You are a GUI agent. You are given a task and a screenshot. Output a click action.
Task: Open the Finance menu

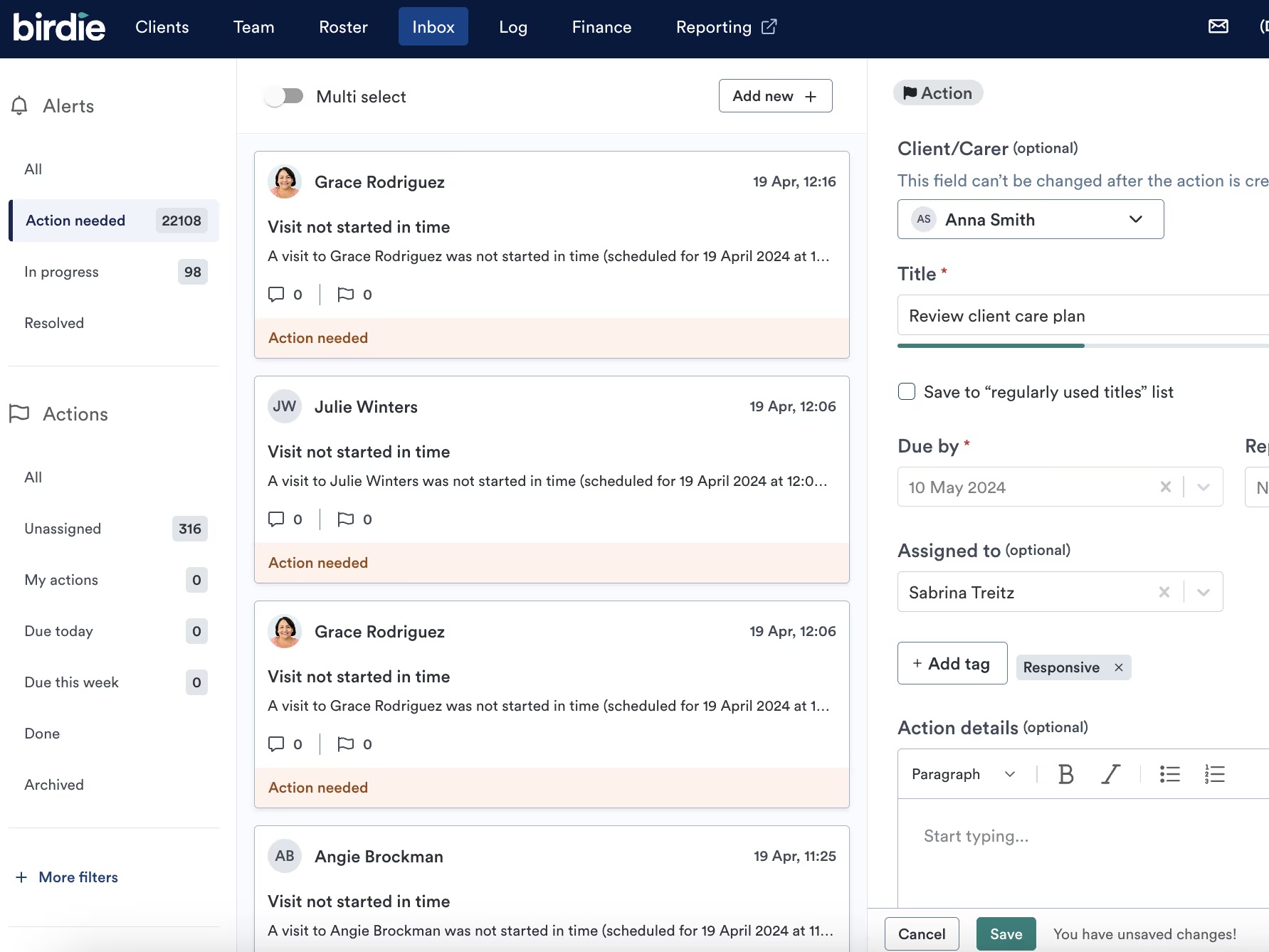click(x=601, y=27)
